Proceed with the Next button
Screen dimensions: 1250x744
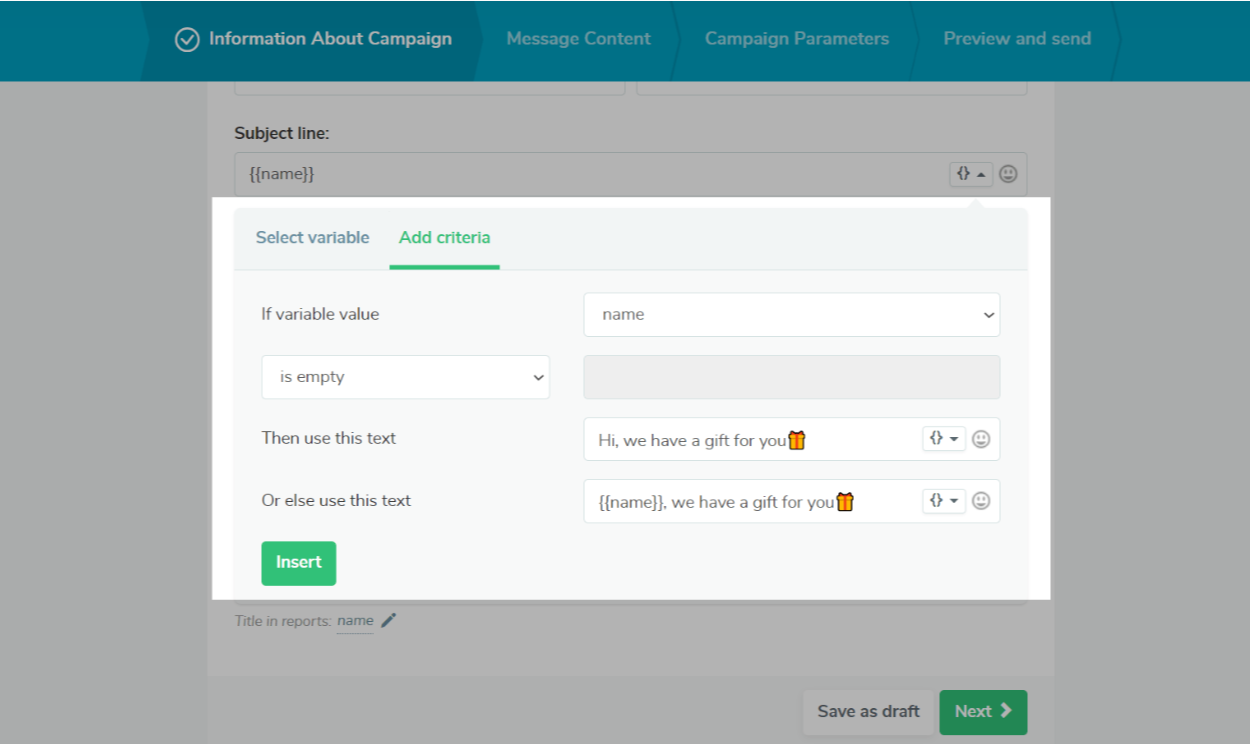tap(982, 711)
